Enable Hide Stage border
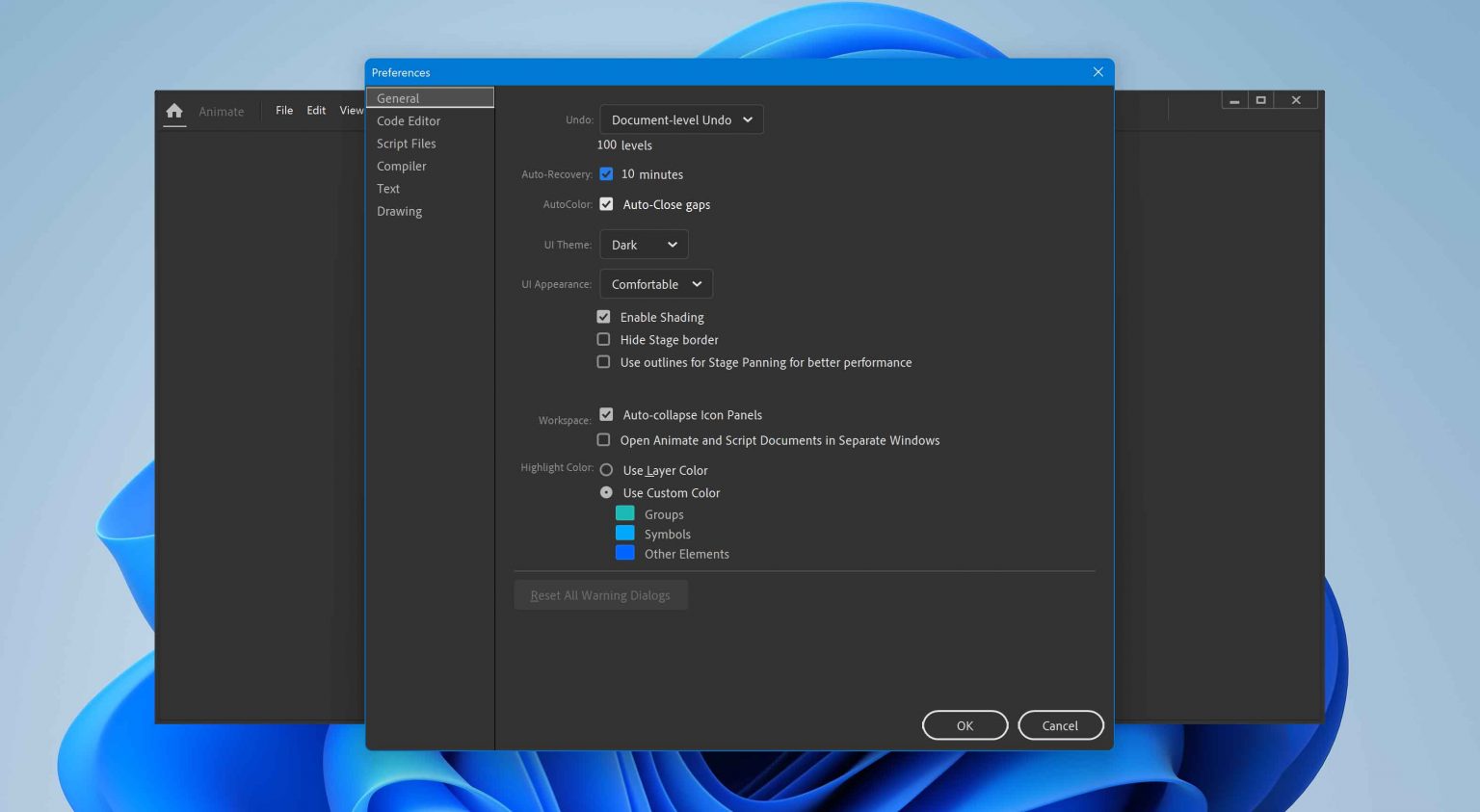This screenshot has height=812, width=1480. 603,339
